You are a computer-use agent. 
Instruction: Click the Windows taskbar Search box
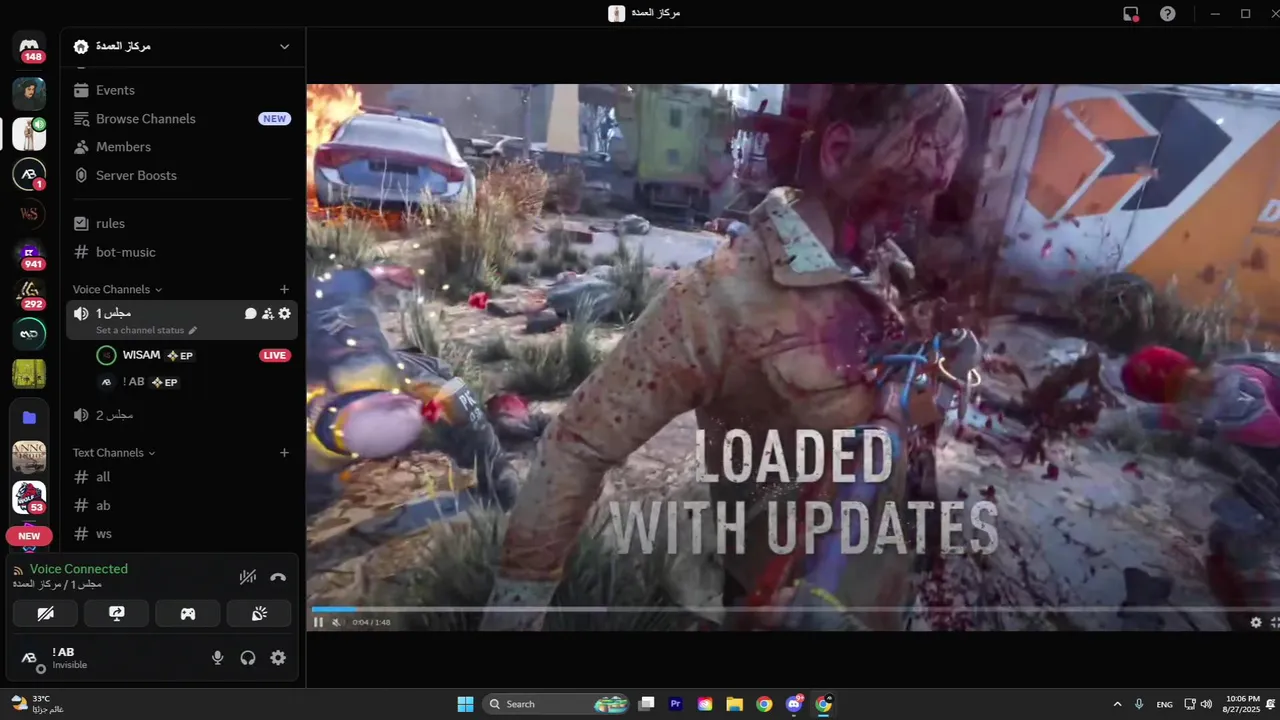557,704
